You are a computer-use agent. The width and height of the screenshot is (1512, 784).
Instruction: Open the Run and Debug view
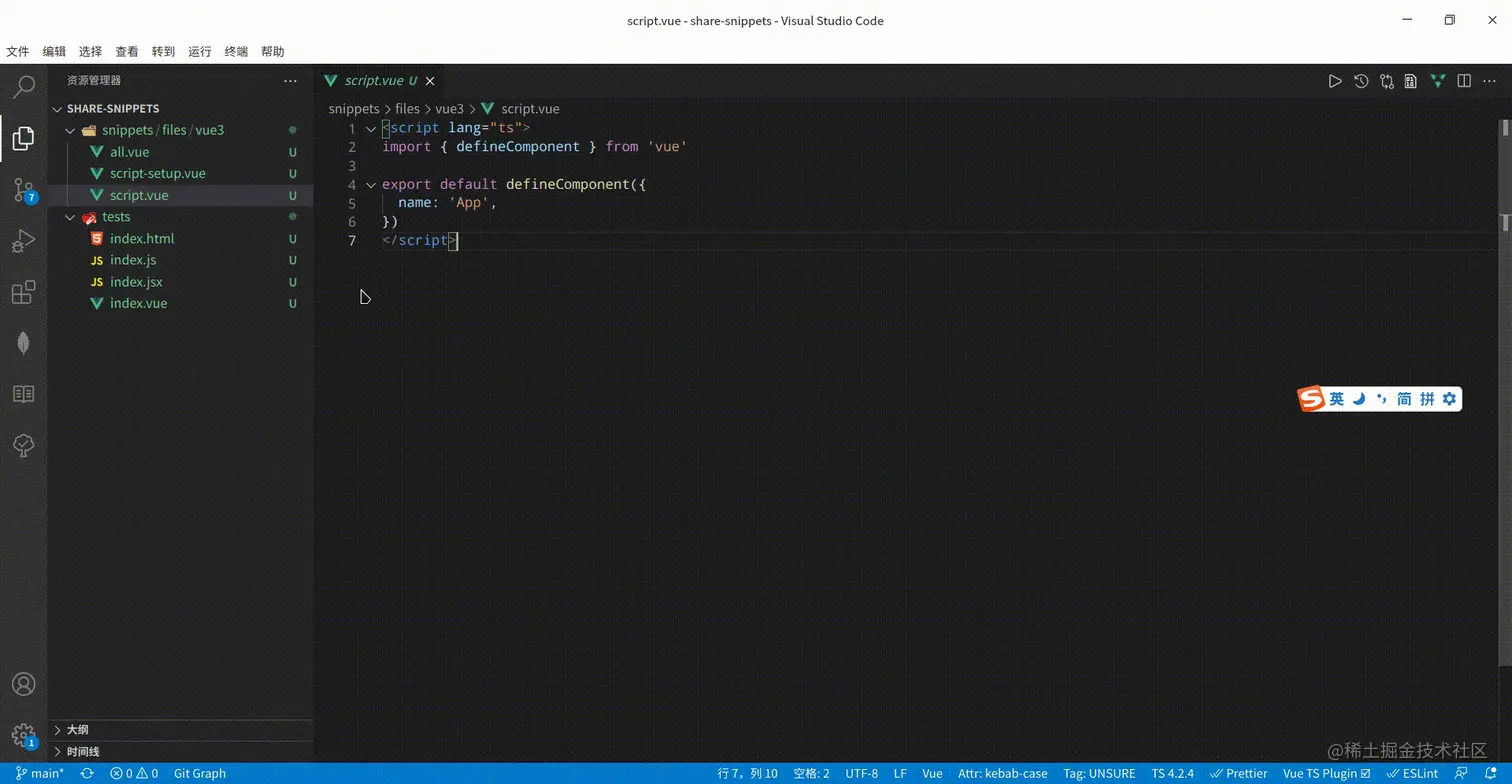[24, 241]
